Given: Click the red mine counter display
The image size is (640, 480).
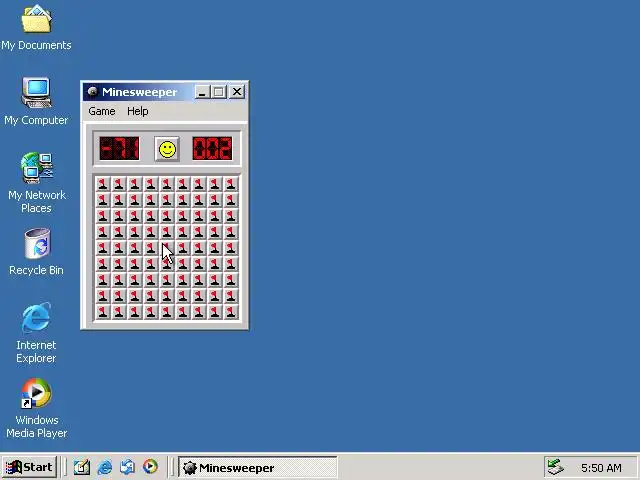Looking at the screenshot, I should pyautogui.click(x=120, y=149).
